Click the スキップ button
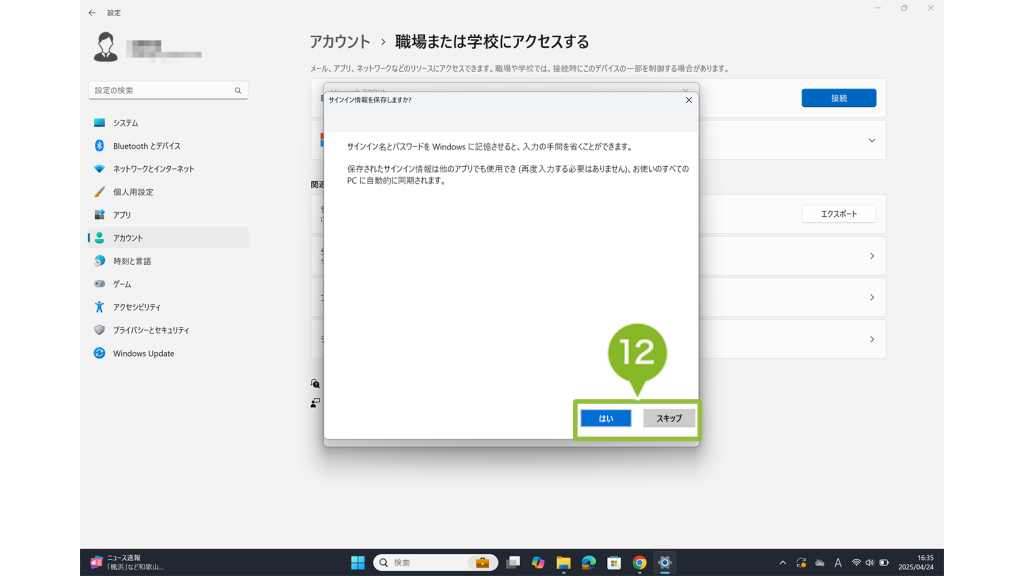The height and width of the screenshot is (576, 1024). click(669, 418)
